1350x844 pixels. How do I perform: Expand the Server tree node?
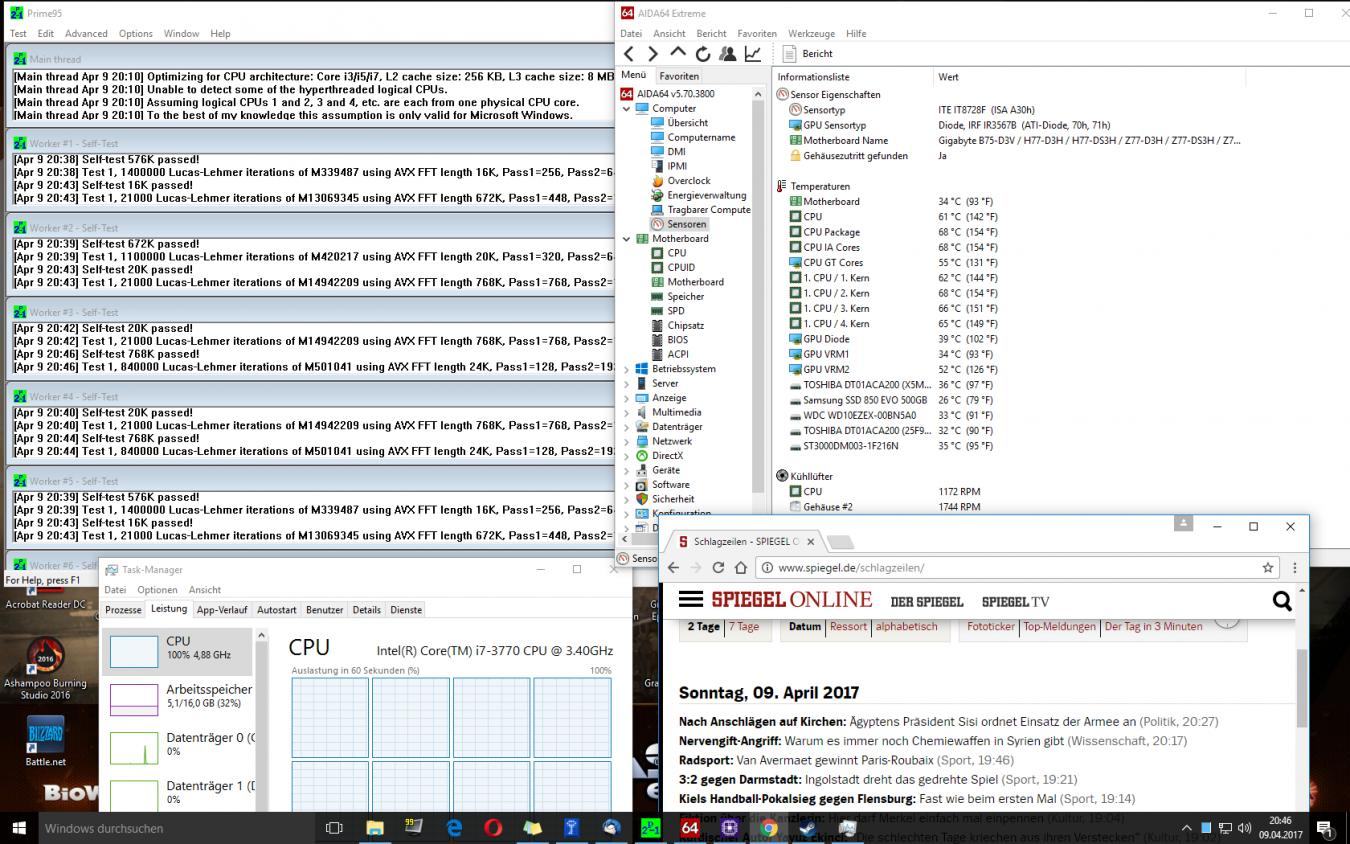click(x=627, y=383)
